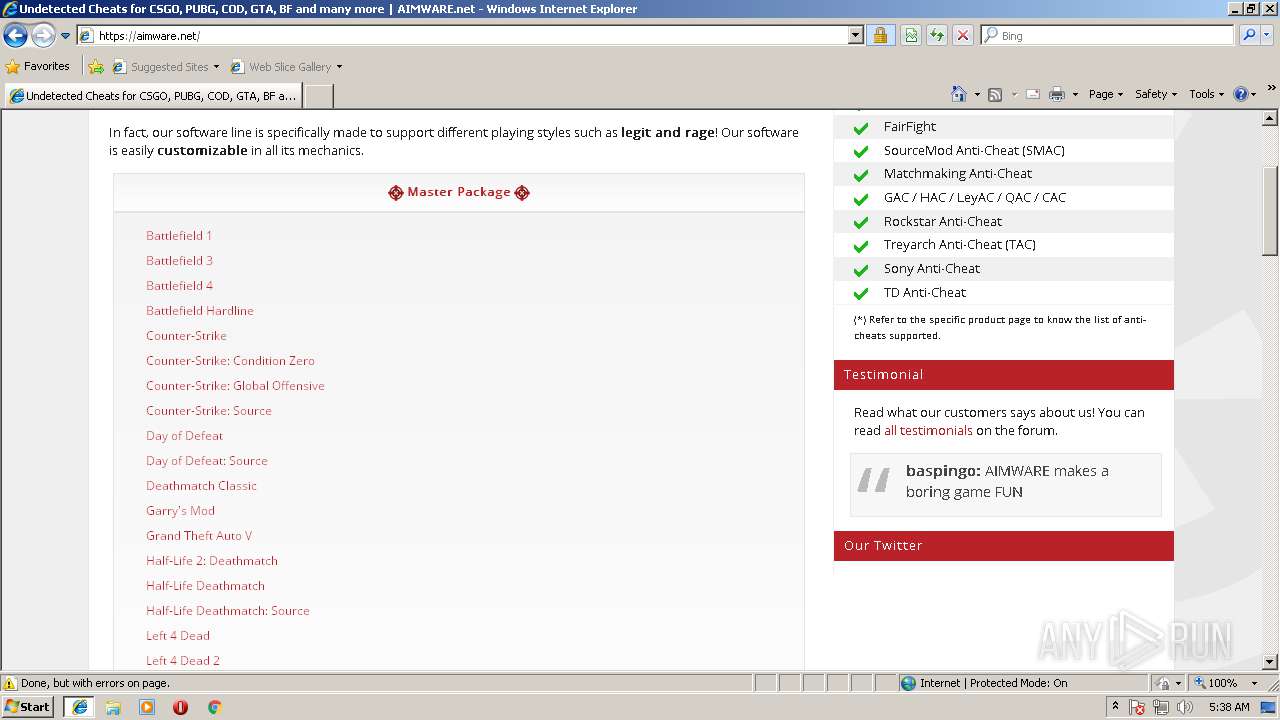
Task: Click the browser Forward arrow button
Action: click(43, 36)
